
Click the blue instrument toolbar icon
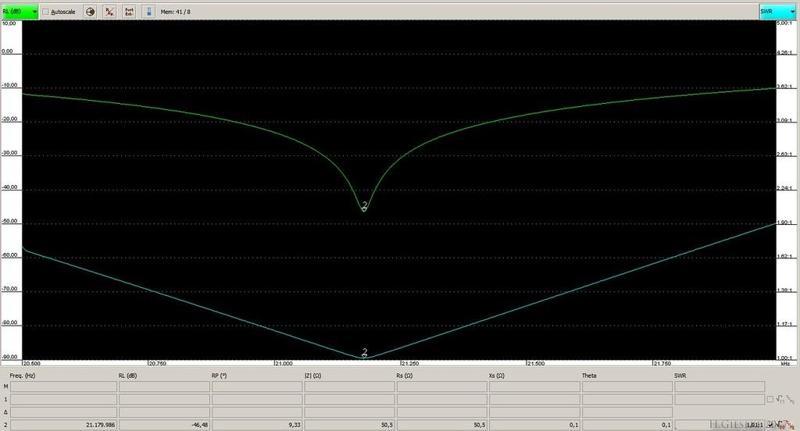[148, 11]
